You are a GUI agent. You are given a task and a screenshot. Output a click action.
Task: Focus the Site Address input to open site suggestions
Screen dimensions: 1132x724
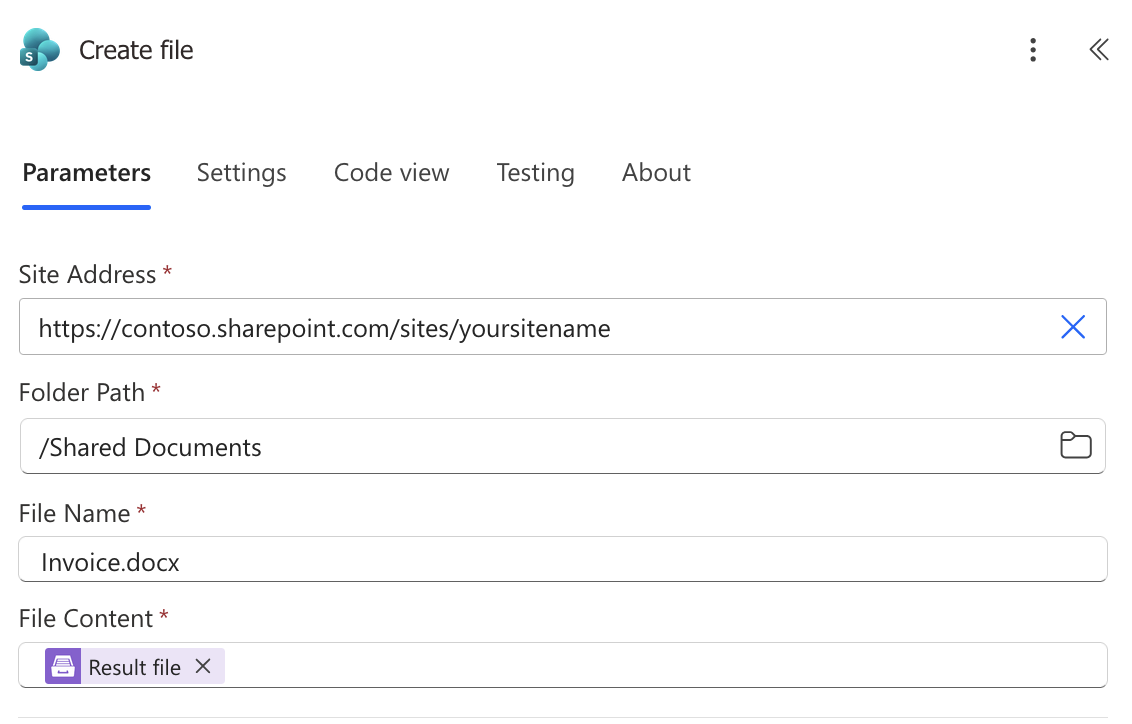500,326
